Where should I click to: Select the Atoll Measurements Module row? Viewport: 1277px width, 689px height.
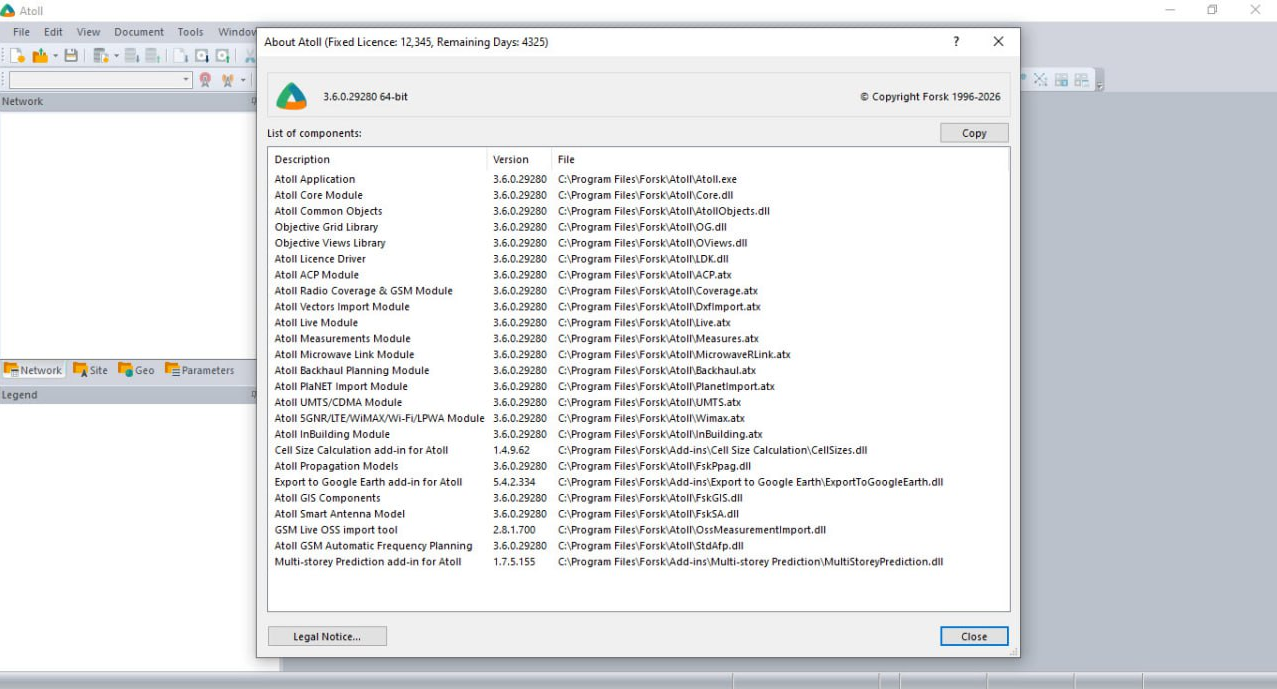638,339
